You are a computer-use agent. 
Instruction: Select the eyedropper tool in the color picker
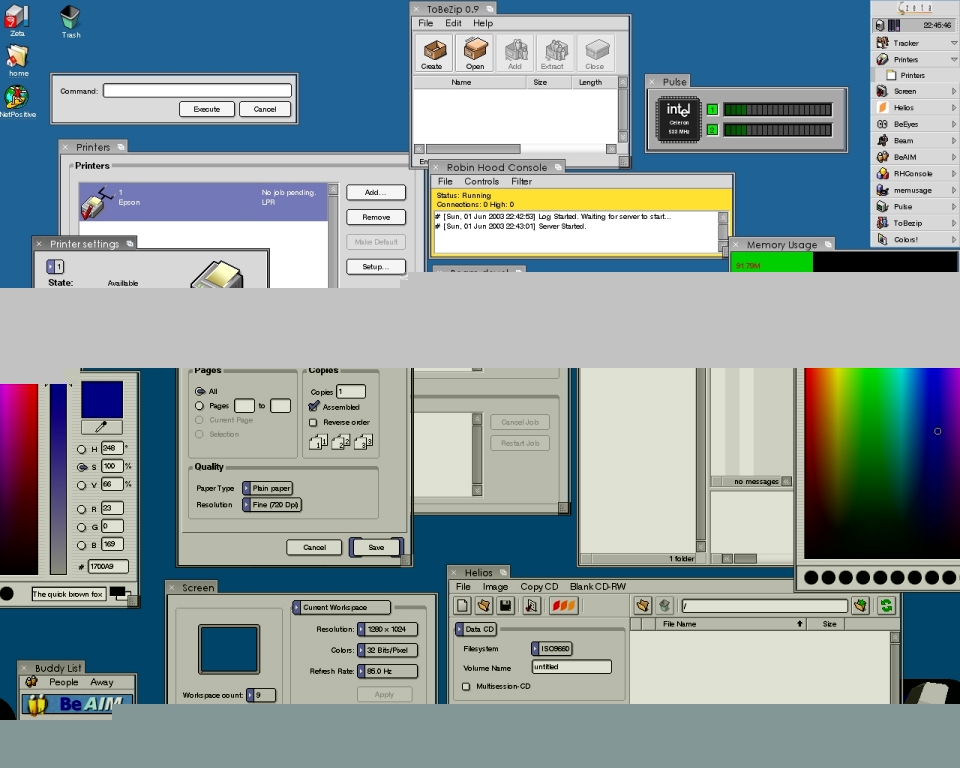pos(101,427)
